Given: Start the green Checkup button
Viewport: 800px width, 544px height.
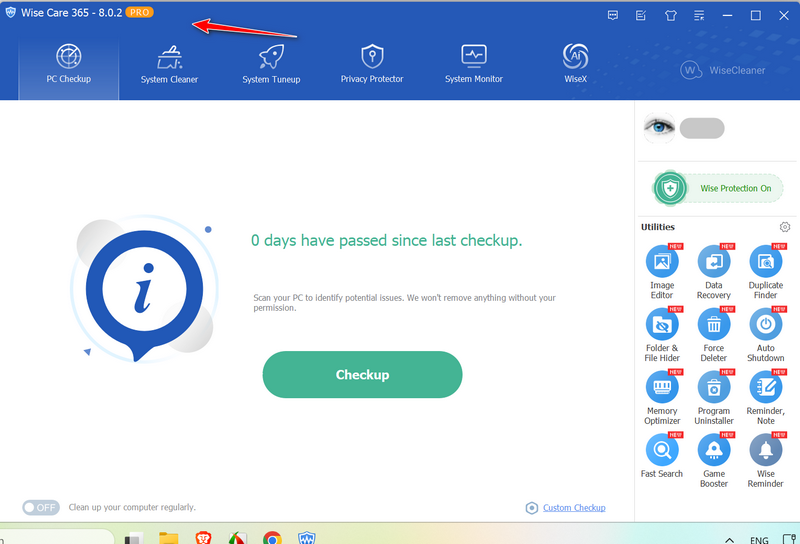Looking at the screenshot, I should (362, 374).
